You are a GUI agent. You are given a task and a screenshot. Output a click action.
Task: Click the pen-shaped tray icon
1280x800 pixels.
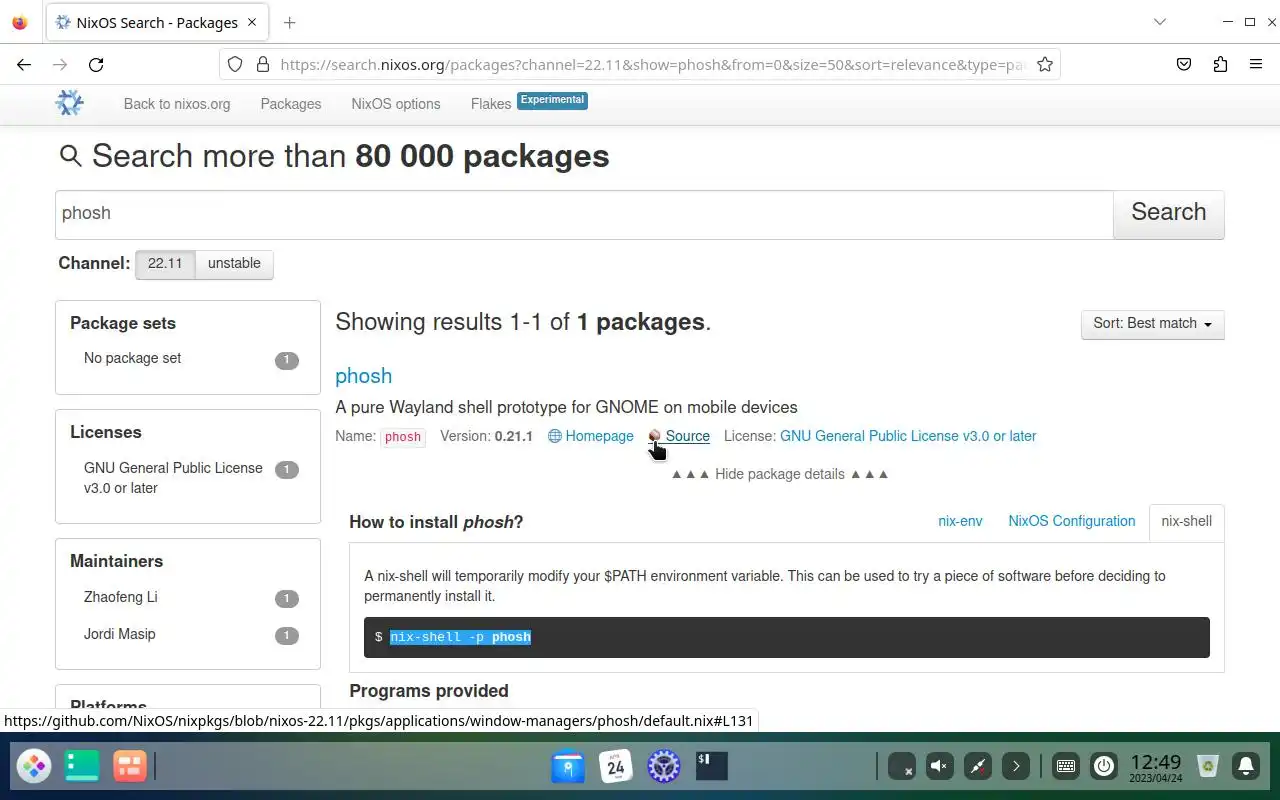click(x=978, y=767)
